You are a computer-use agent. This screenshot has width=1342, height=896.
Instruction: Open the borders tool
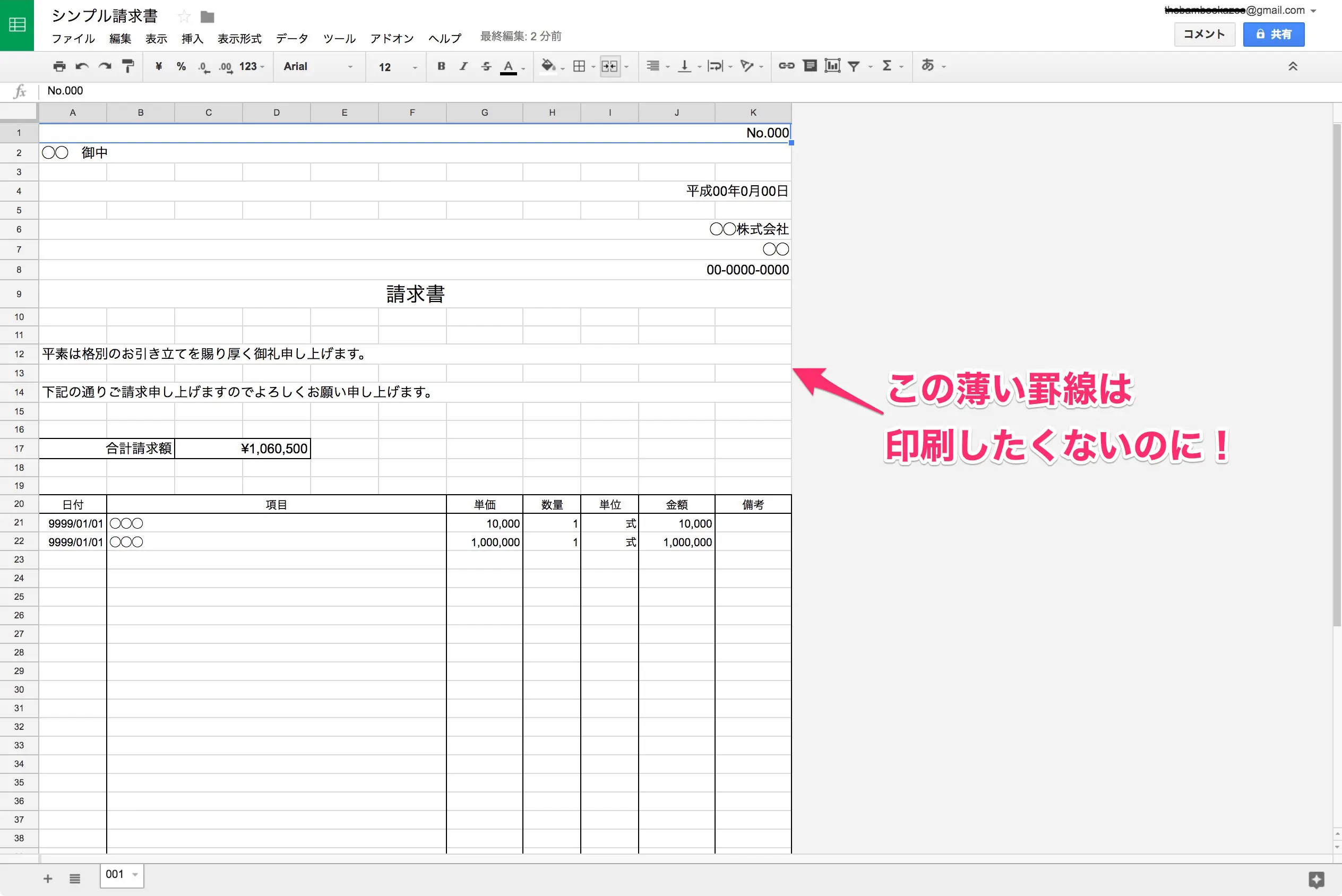tap(579, 66)
